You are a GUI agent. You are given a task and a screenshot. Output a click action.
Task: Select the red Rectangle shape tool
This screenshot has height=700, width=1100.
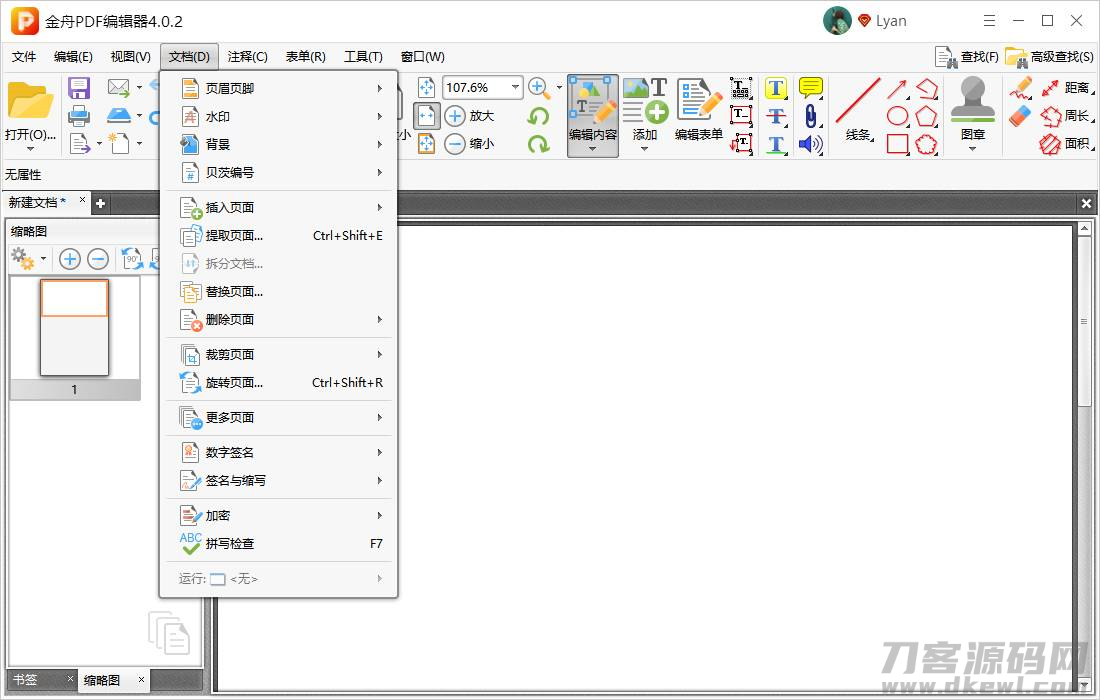point(898,144)
